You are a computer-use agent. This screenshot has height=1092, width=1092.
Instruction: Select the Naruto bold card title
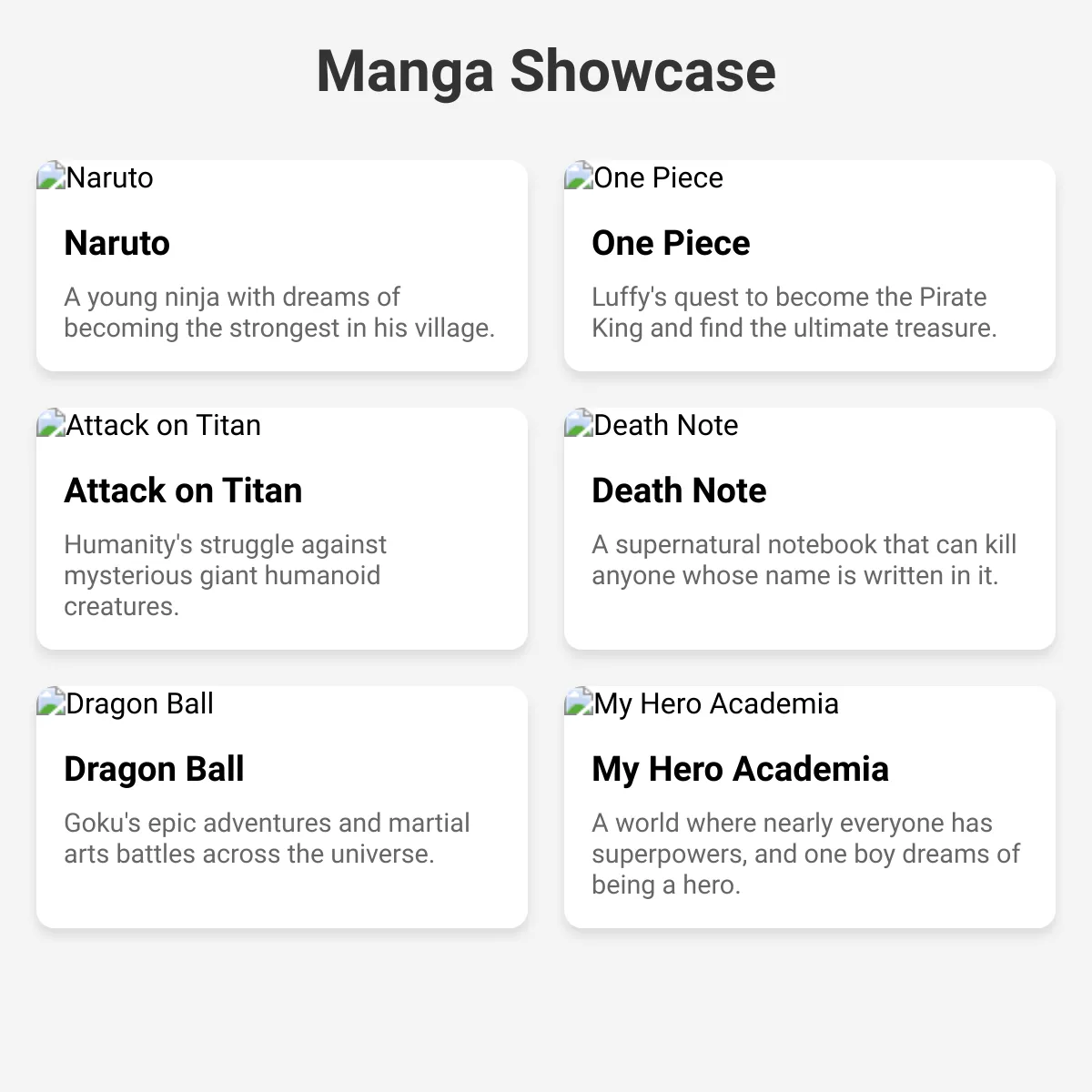click(x=116, y=243)
